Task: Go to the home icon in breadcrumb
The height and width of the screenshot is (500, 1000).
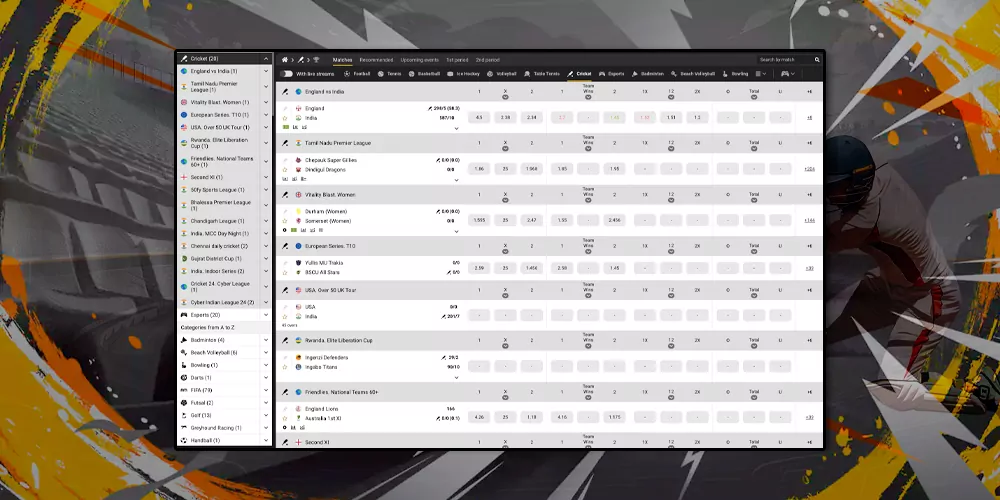Action: pyautogui.click(x=284, y=60)
